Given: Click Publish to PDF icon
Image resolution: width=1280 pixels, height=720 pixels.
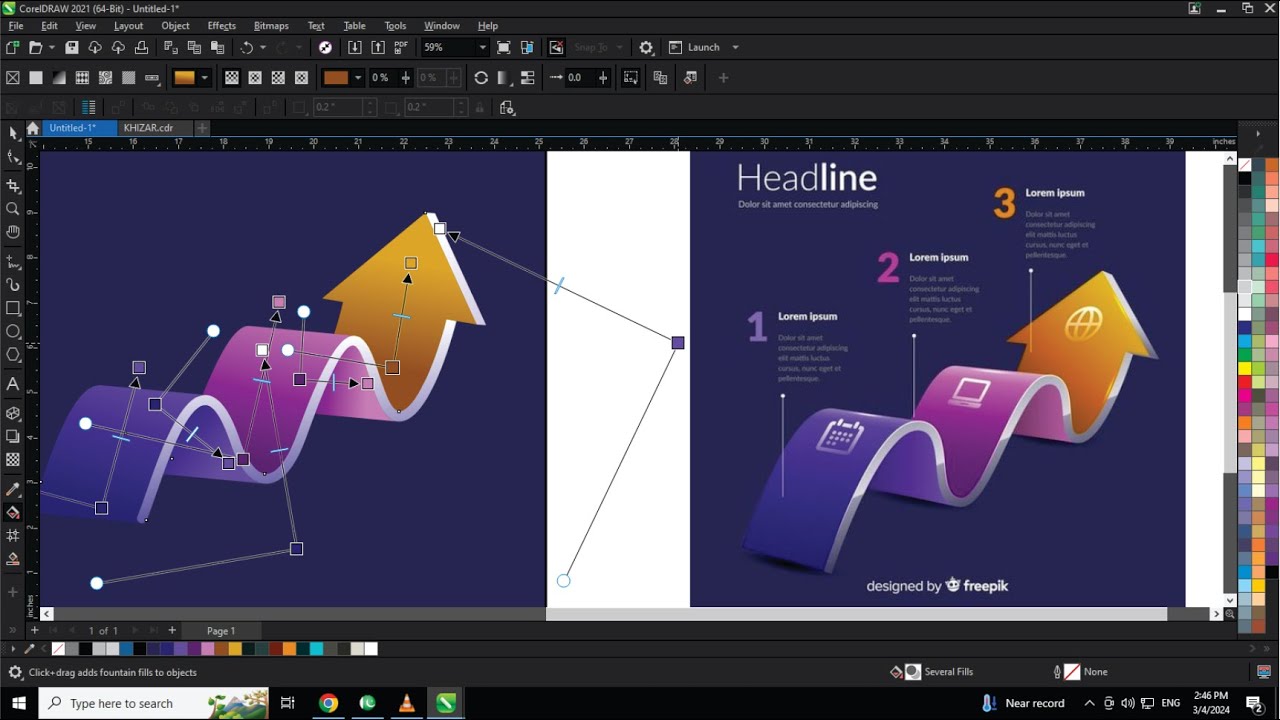Looking at the screenshot, I should coord(401,47).
